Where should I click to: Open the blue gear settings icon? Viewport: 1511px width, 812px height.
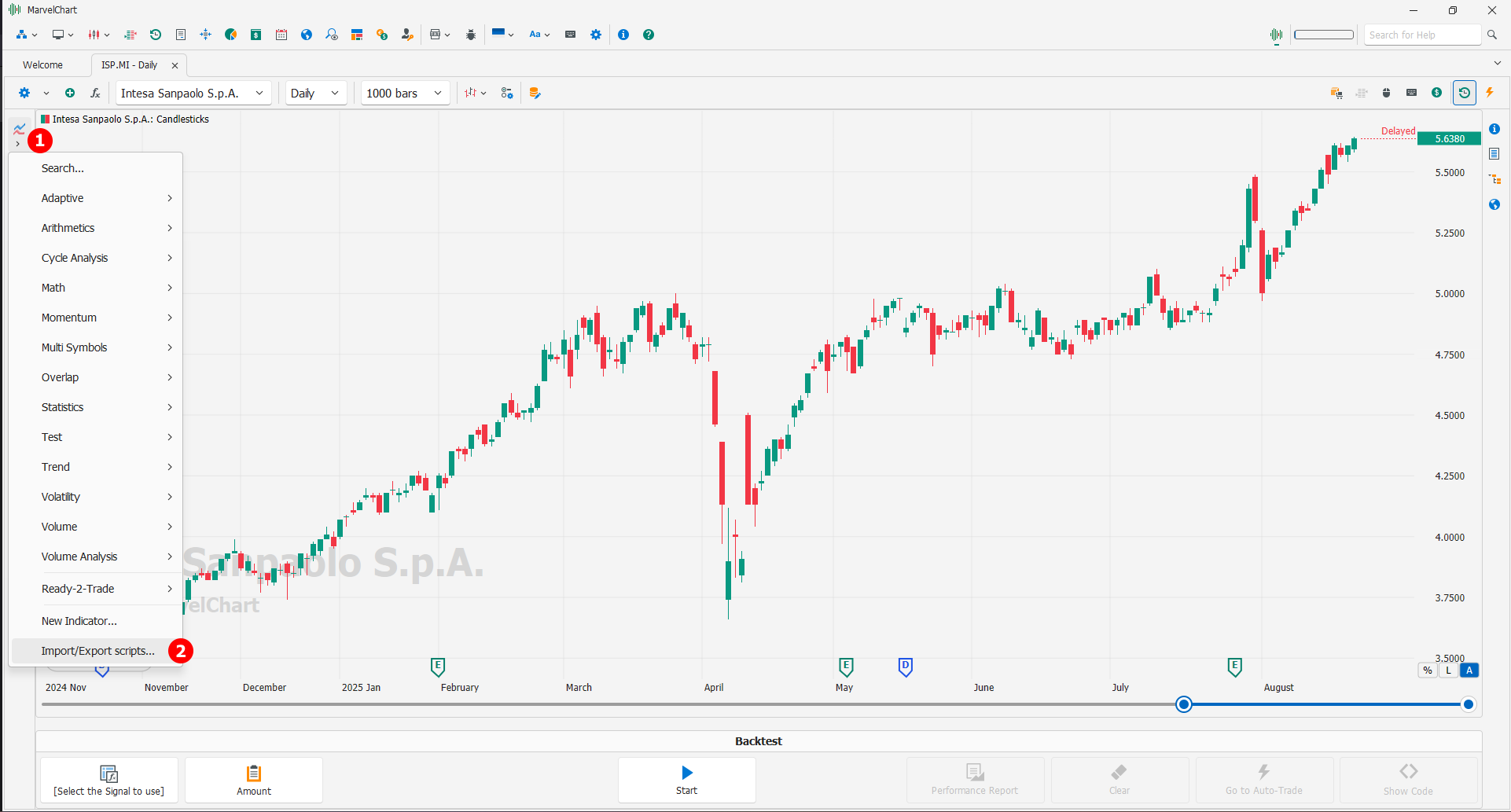[x=596, y=35]
